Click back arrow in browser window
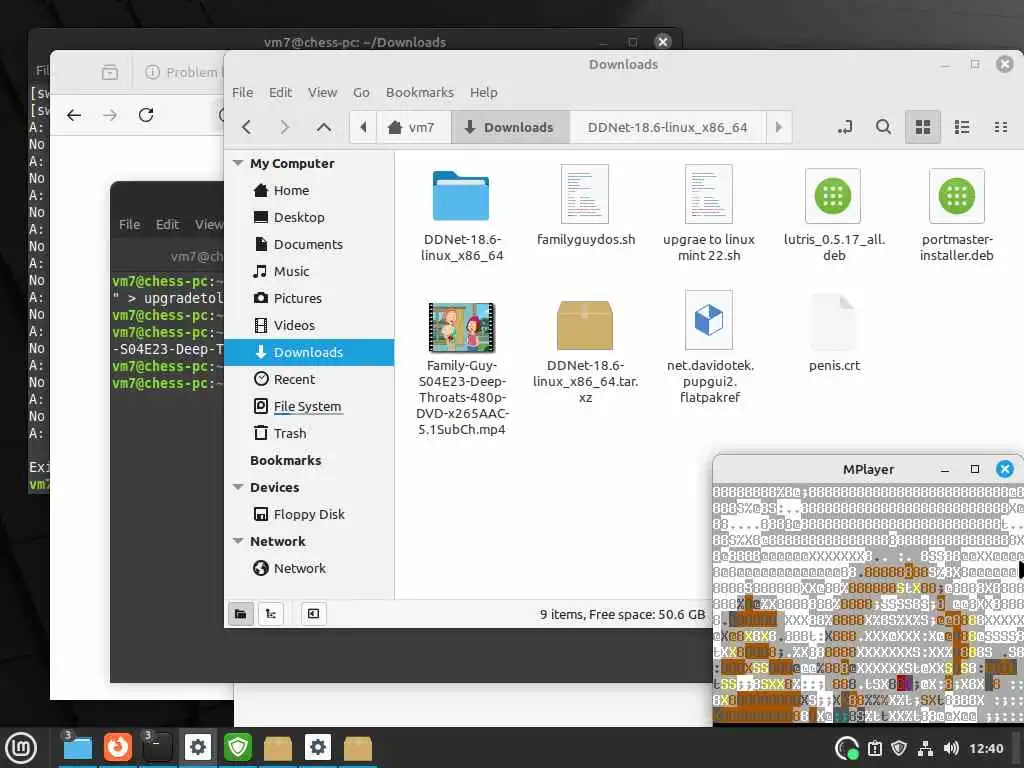 [74, 116]
